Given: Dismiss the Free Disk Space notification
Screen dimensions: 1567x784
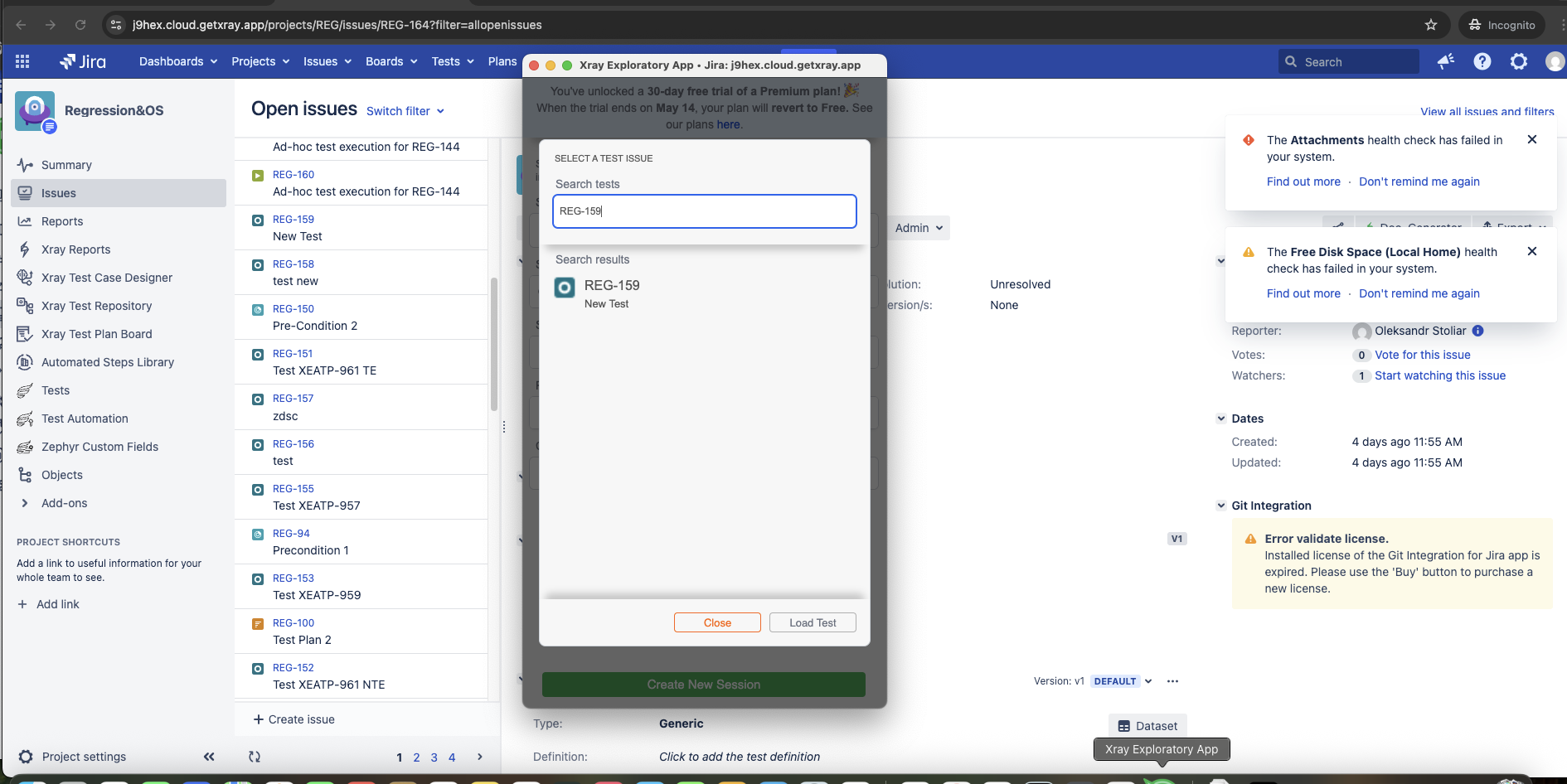Looking at the screenshot, I should [x=1532, y=251].
